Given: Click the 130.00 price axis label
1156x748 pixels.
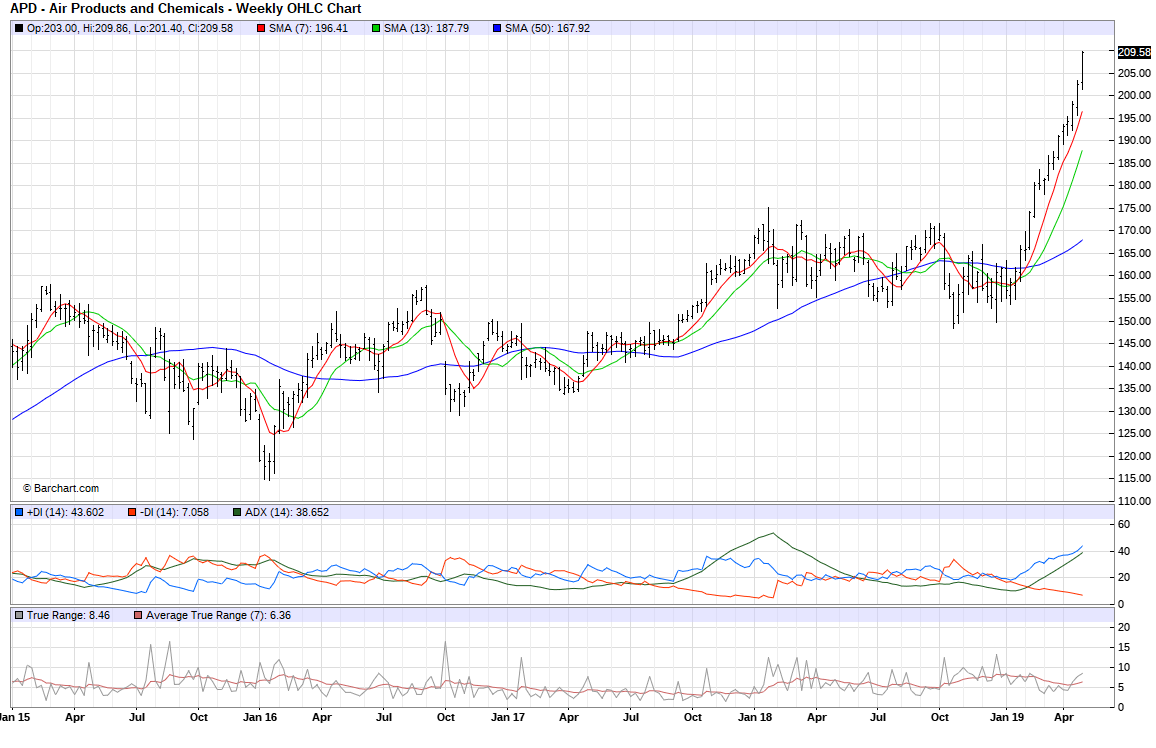Looking at the screenshot, I should tap(1134, 410).
